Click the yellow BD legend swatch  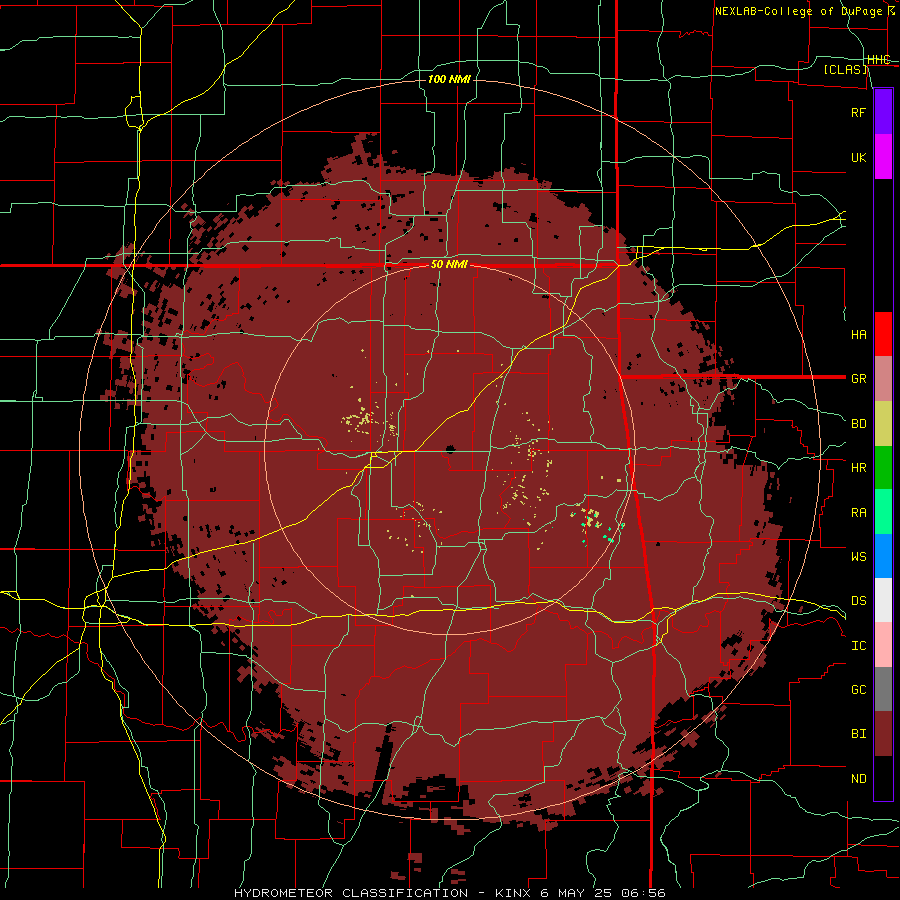pyautogui.click(x=883, y=424)
